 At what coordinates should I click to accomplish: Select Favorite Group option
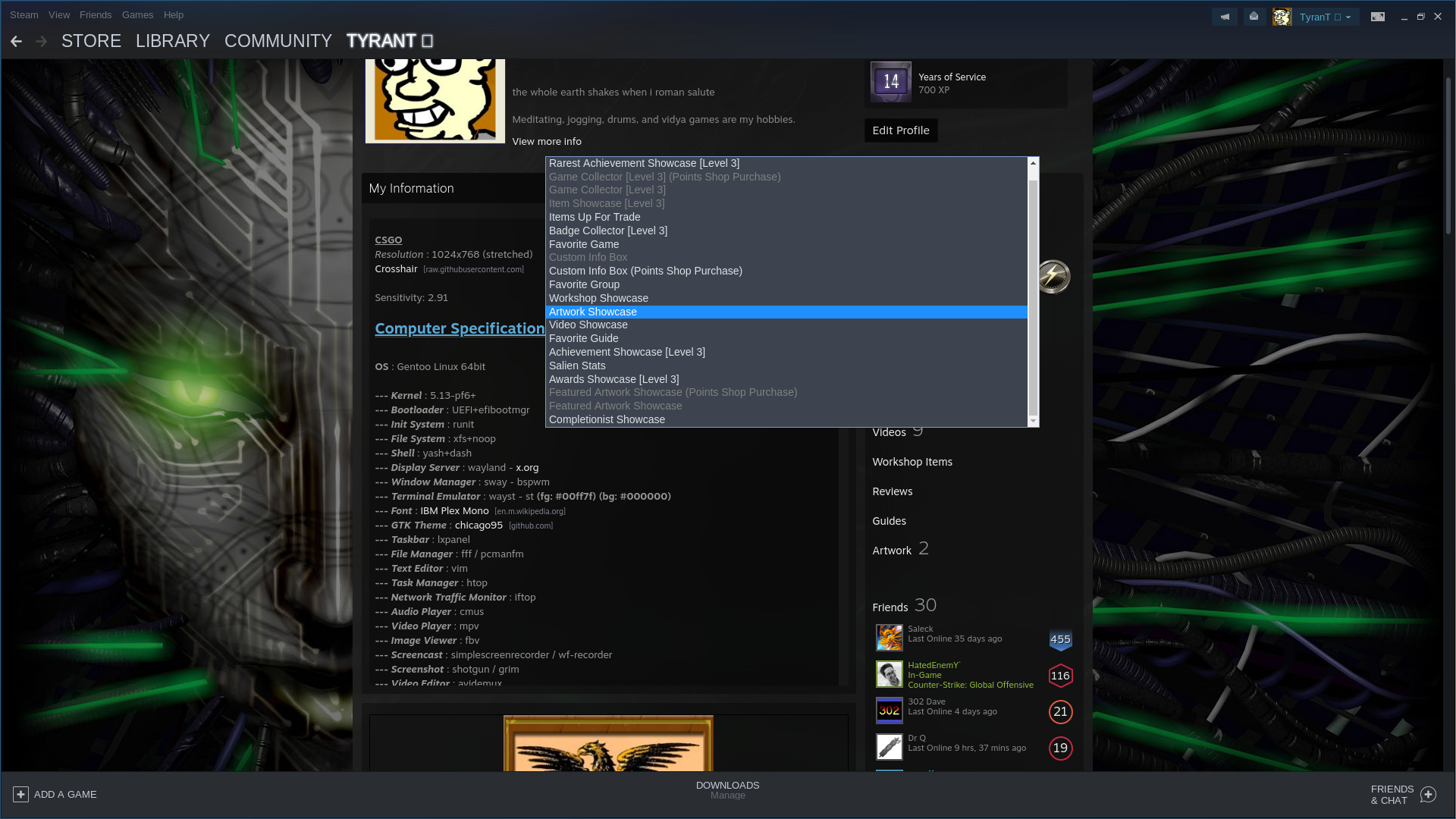[786, 284]
